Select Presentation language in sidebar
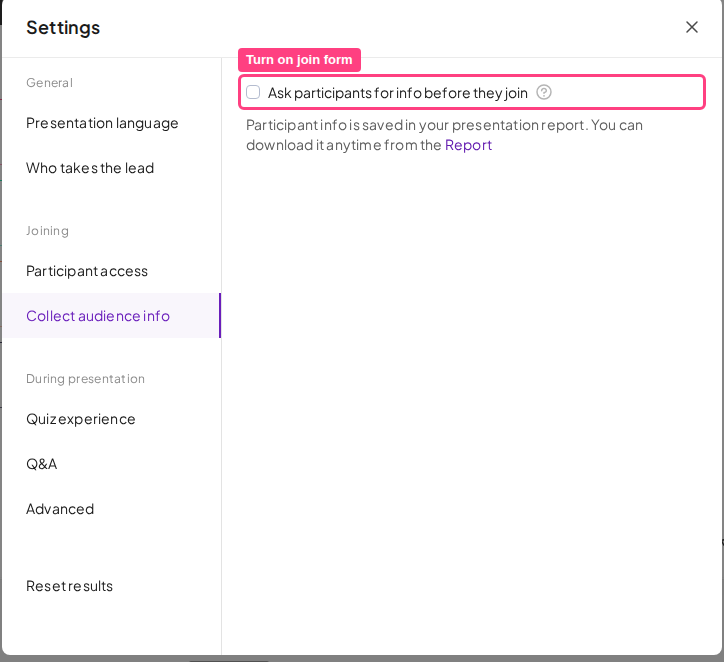 [111, 123]
